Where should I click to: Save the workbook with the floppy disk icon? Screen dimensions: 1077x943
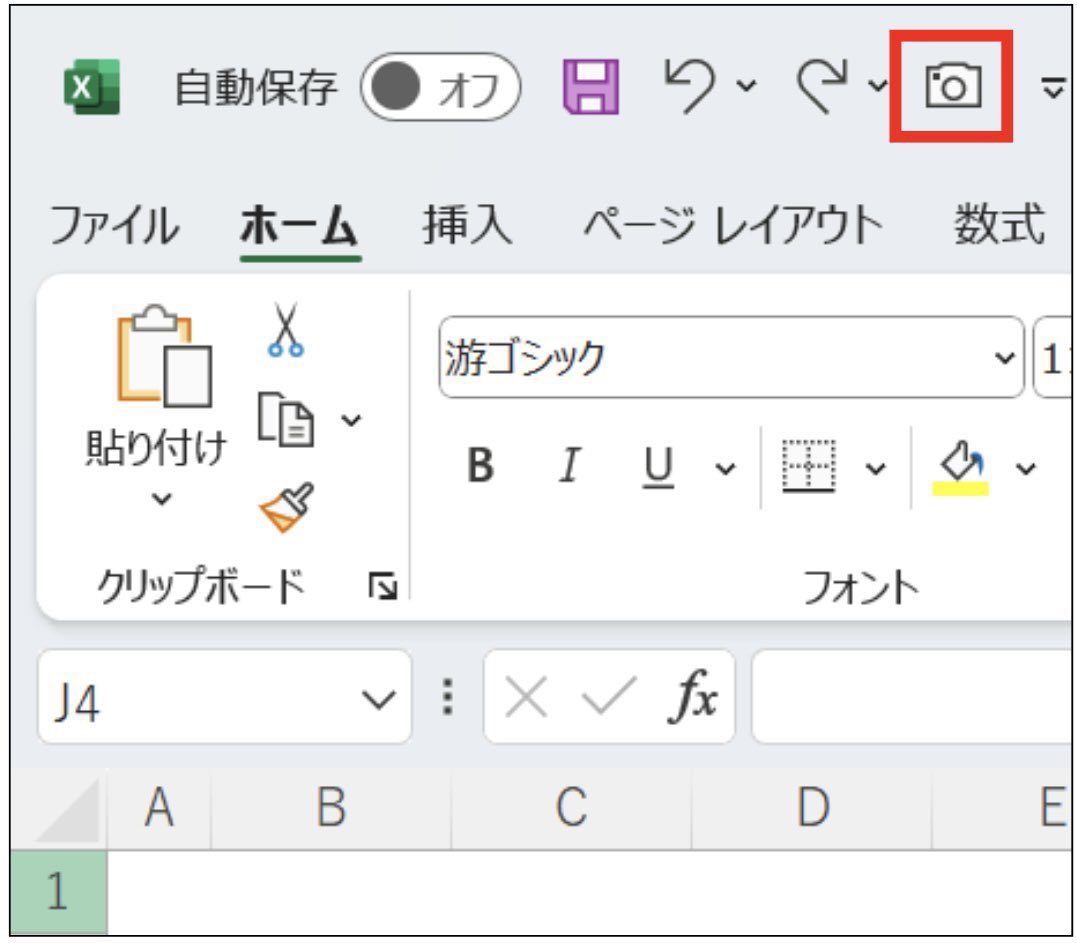(x=591, y=87)
